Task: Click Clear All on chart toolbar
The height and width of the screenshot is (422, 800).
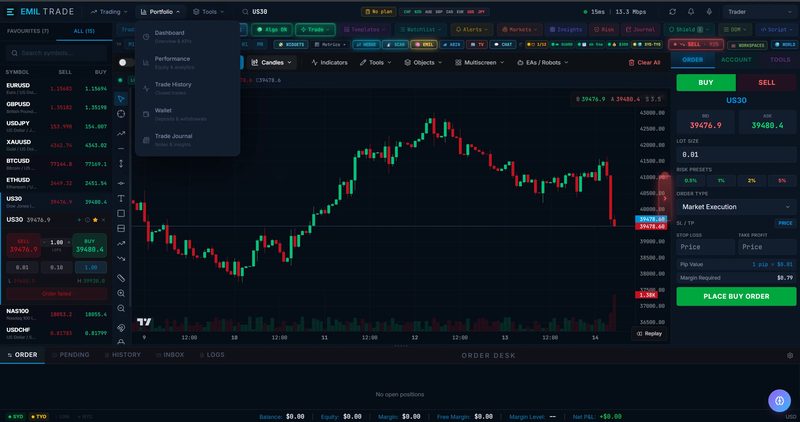Action: click(x=644, y=62)
